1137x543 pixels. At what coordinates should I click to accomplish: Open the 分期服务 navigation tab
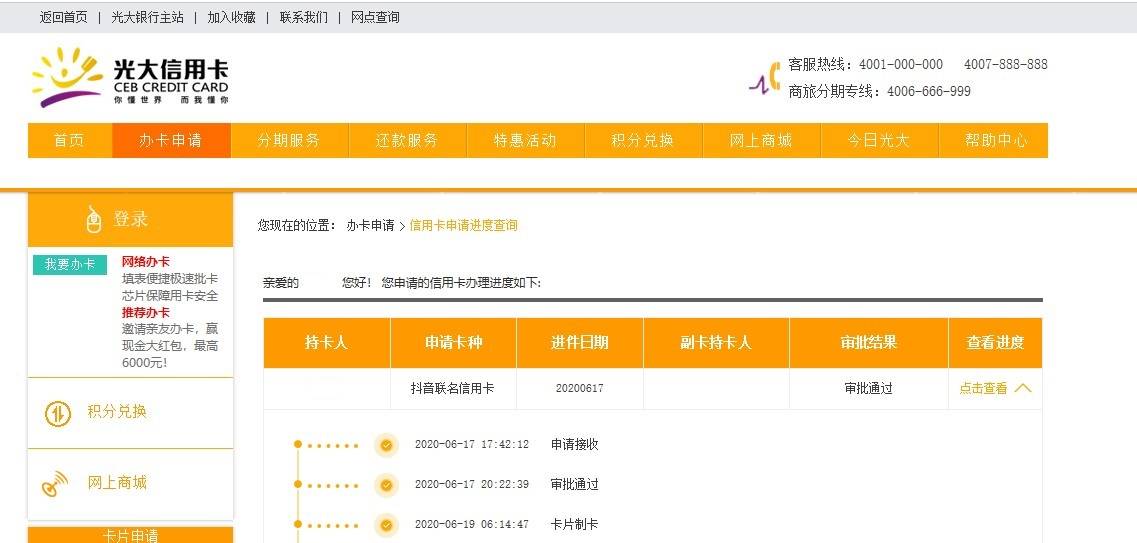pos(289,140)
